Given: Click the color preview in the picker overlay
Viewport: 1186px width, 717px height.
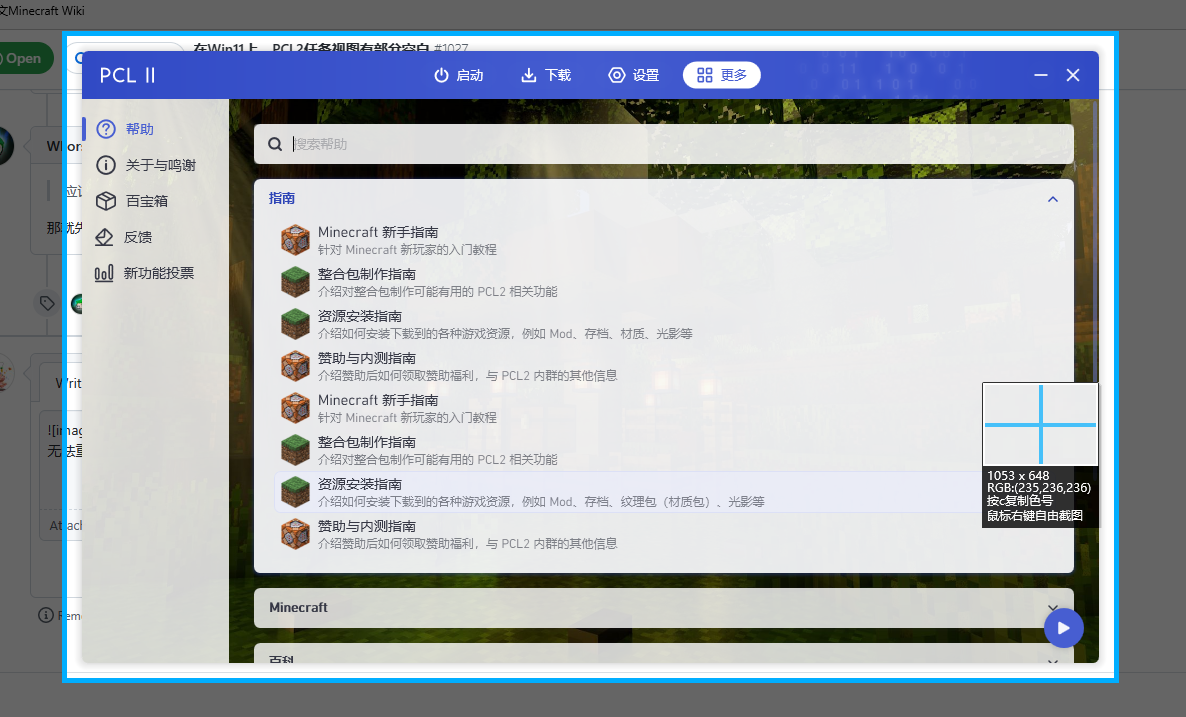Looking at the screenshot, I should (1040, 424).
